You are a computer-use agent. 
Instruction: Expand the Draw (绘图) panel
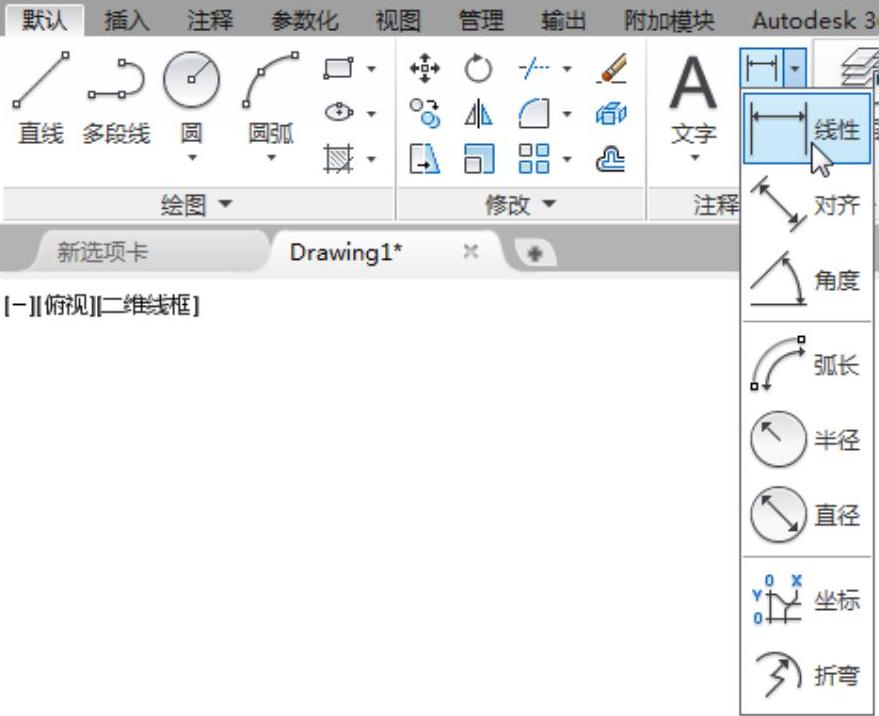click(x=196, y=204)
